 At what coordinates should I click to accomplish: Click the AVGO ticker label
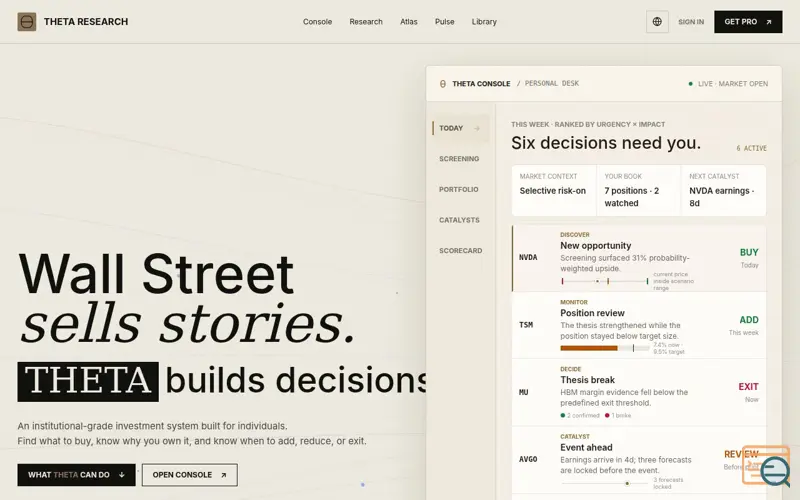click(x=528, y=460)
